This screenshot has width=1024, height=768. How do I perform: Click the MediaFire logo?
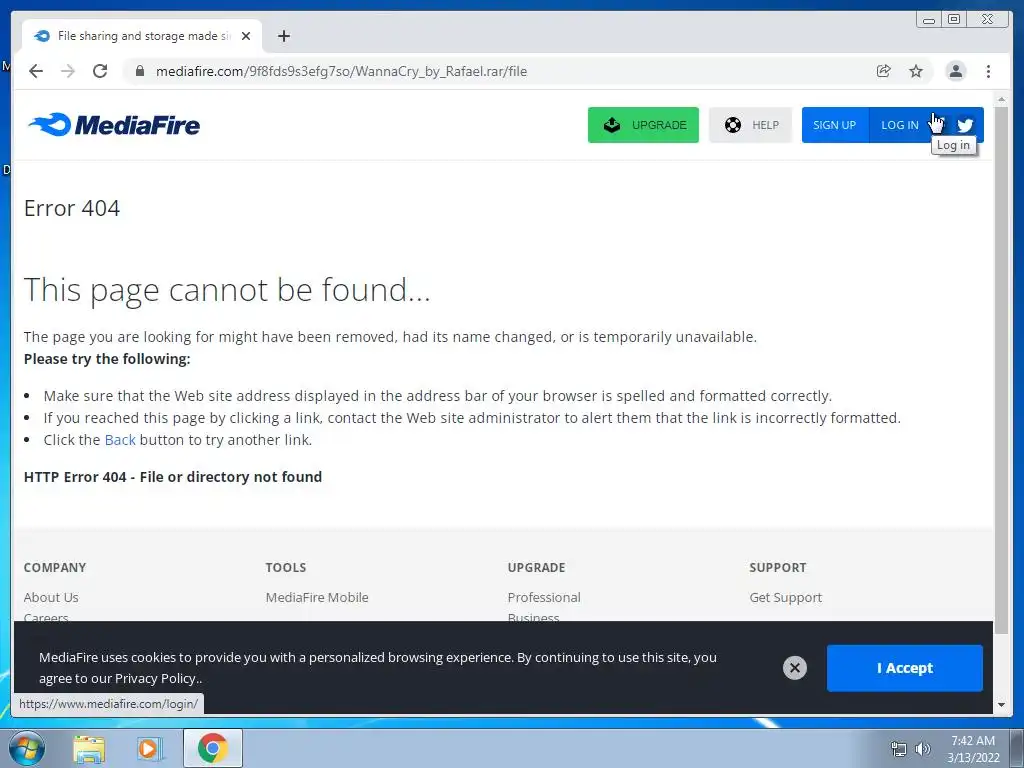114,125
